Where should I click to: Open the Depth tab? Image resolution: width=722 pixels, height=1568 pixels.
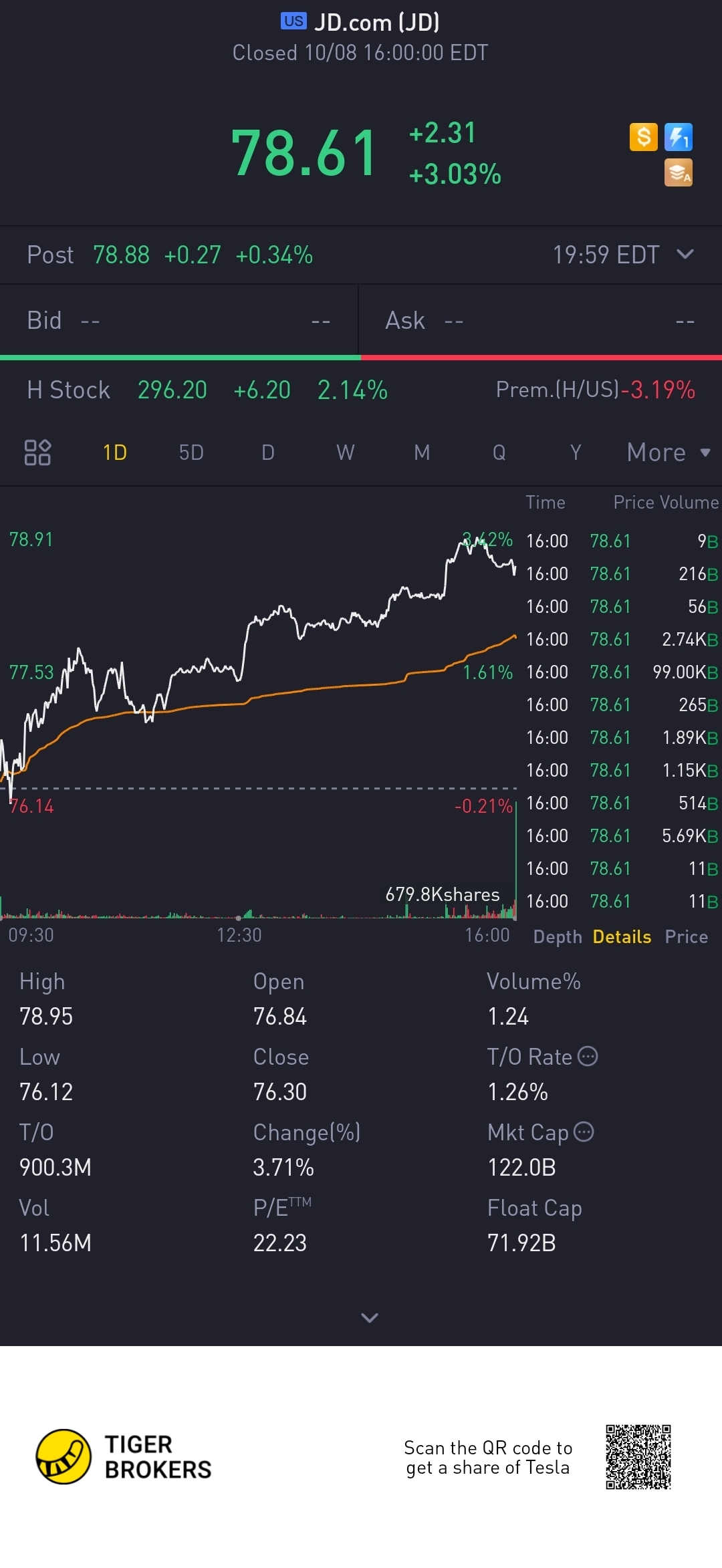click(558, 937)
